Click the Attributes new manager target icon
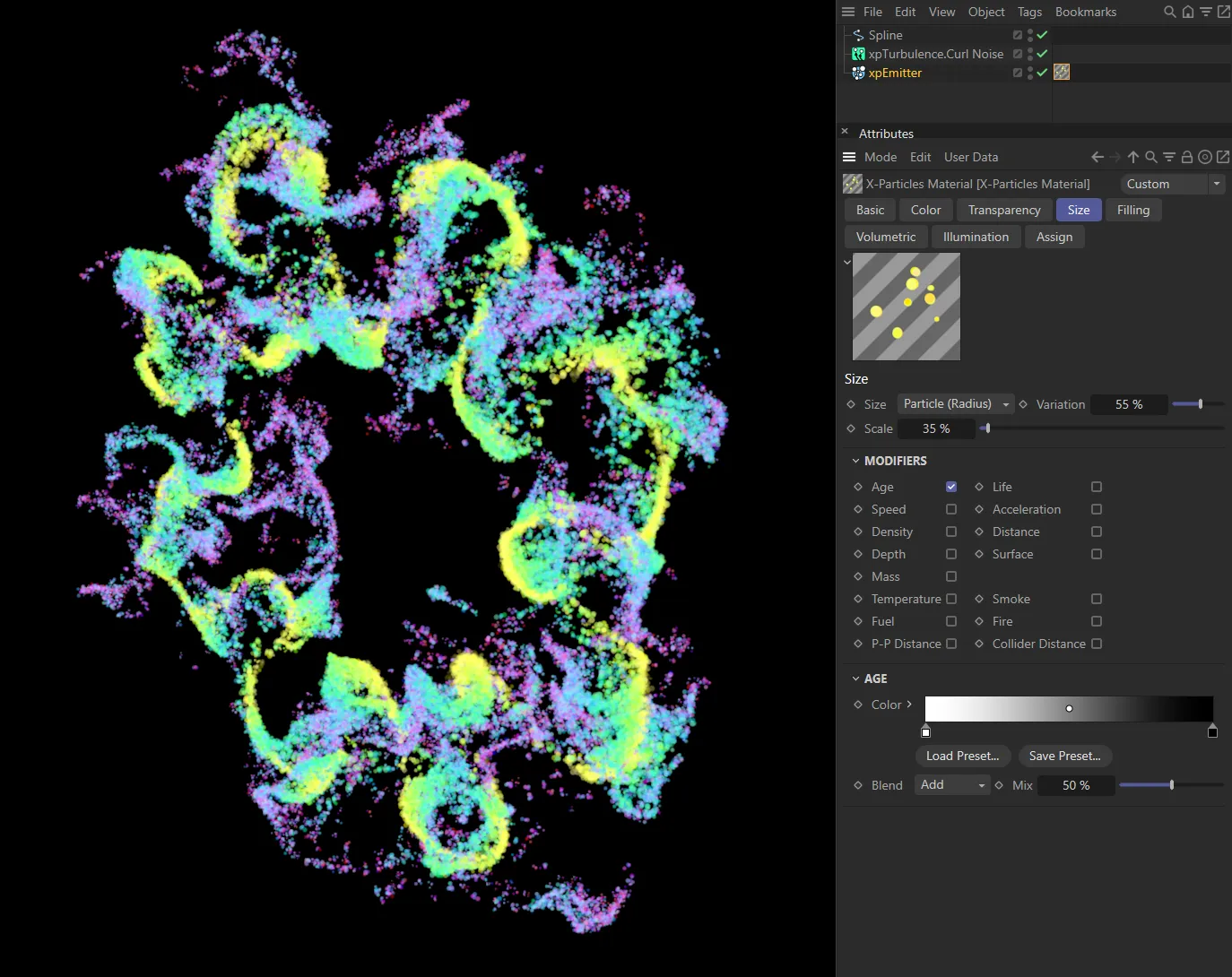 coord(1205,157)
